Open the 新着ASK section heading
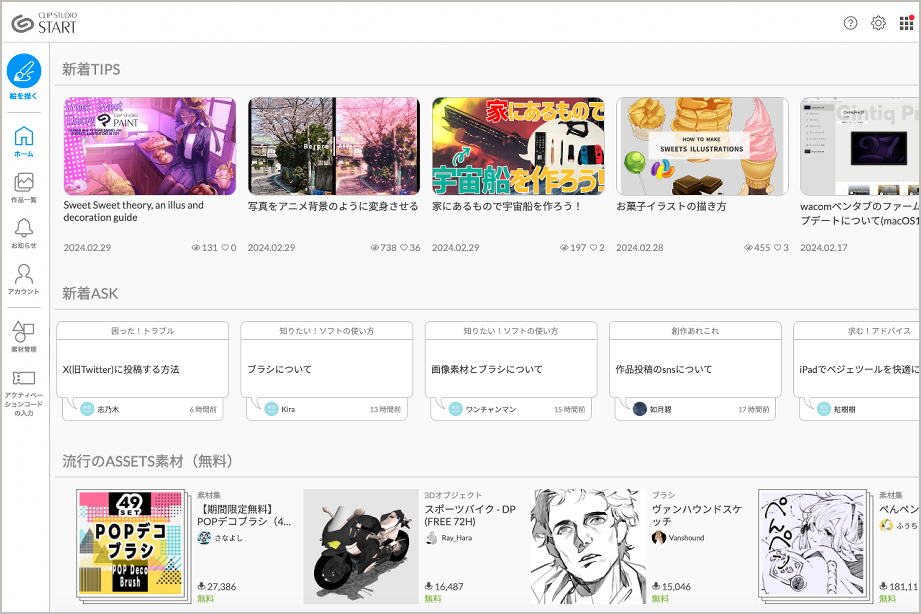921x614 pixels. [90, 293]
